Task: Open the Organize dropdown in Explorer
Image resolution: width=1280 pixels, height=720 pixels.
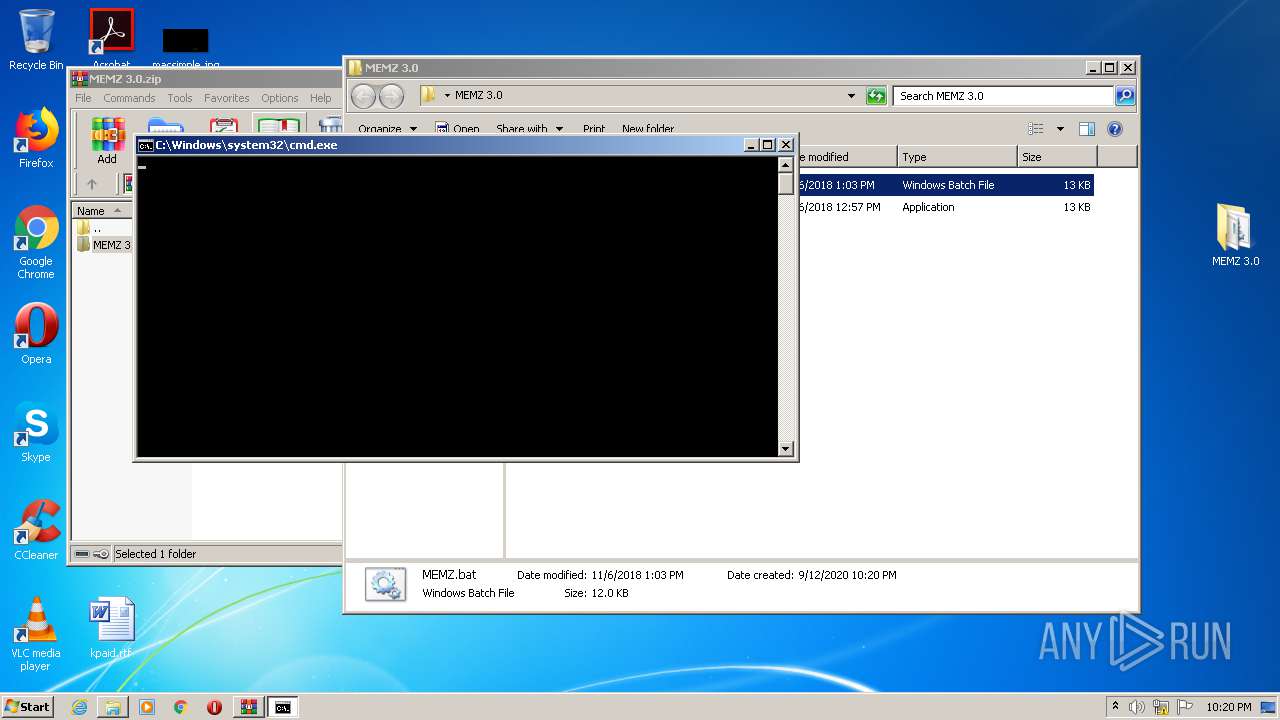Action: click(x=387, y=129)
